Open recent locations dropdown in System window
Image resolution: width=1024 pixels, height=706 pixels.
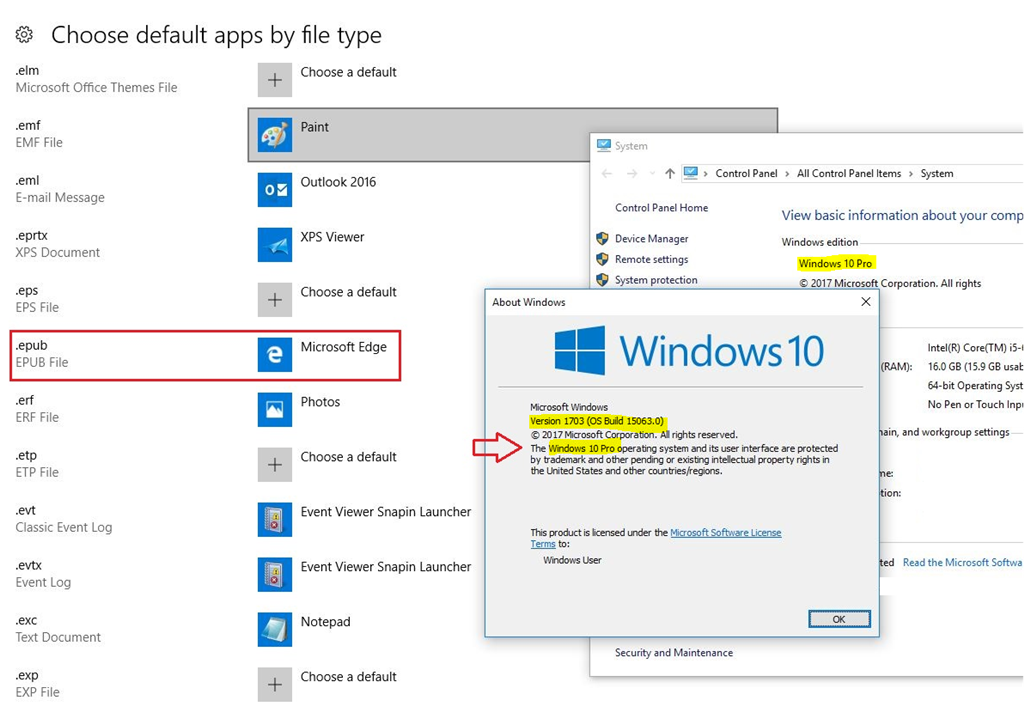(x=652, y=174)
